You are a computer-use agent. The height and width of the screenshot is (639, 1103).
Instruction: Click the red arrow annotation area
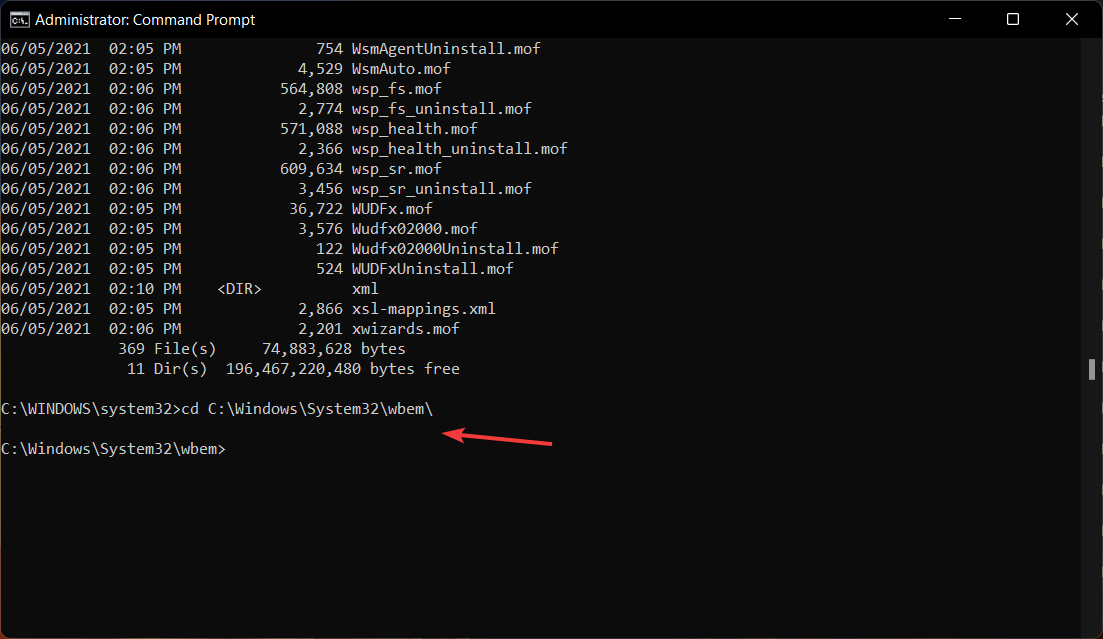[x=500, y=437]
